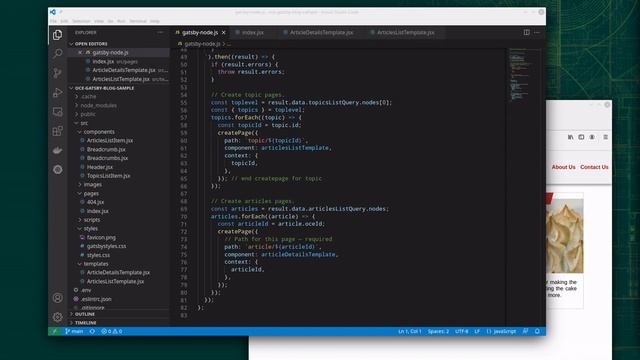Click the cake image in browser window
This screenshot has height=360, width=640.
(564, 236)
